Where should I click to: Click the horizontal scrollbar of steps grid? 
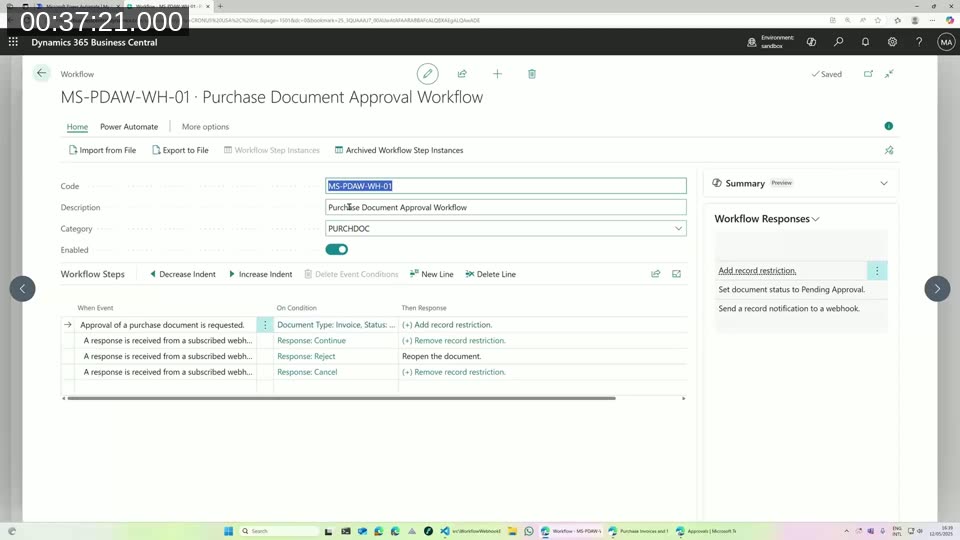pyautogui.click(x=341, y=398)
